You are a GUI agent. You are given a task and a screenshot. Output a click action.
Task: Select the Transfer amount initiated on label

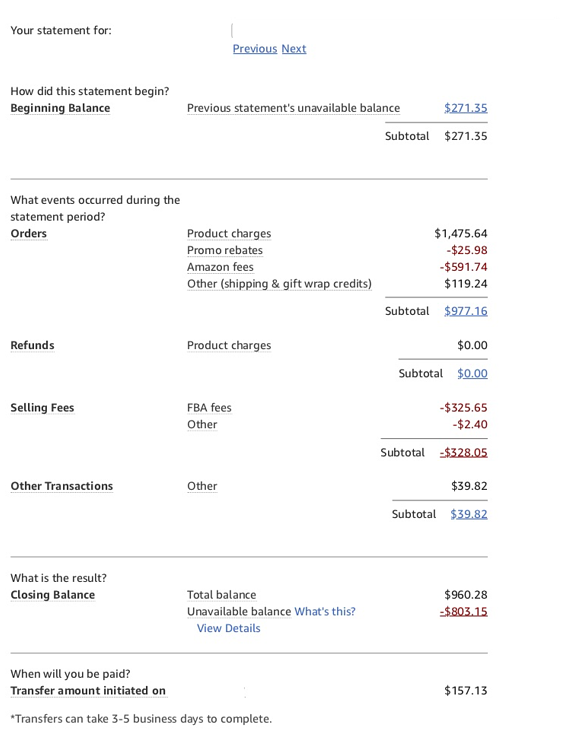(x=88, y=691)
